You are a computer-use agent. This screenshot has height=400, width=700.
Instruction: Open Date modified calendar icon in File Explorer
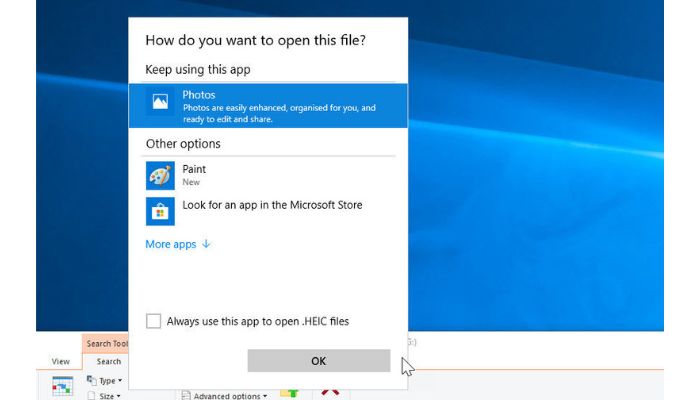[62, 386]
